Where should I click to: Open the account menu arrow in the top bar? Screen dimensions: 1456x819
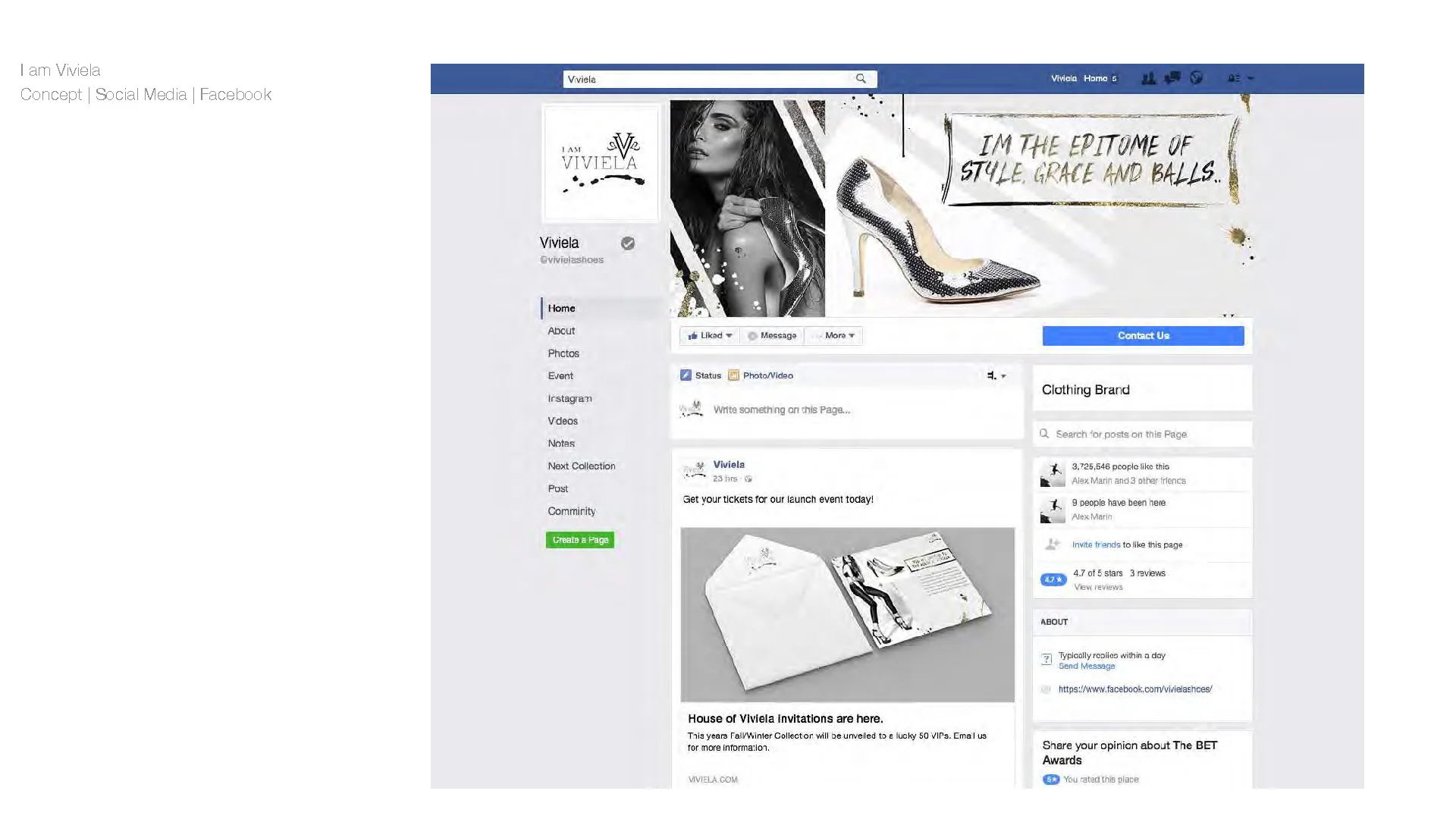coord(1250,78)
